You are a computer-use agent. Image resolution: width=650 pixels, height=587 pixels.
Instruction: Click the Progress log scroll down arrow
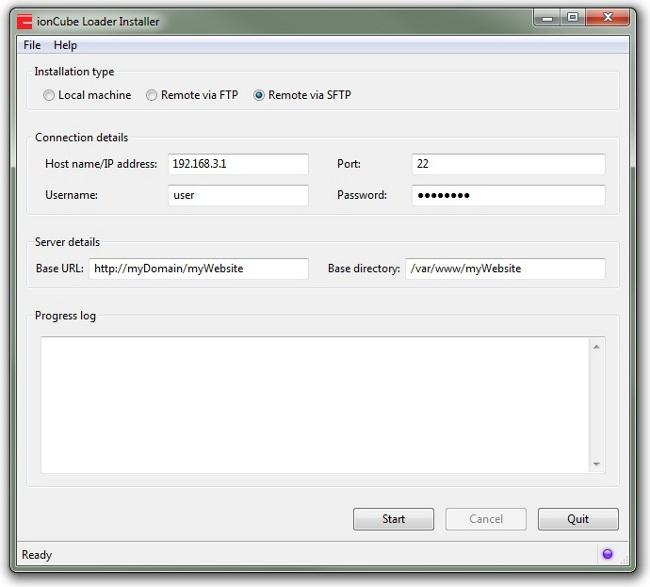(597, 464)
